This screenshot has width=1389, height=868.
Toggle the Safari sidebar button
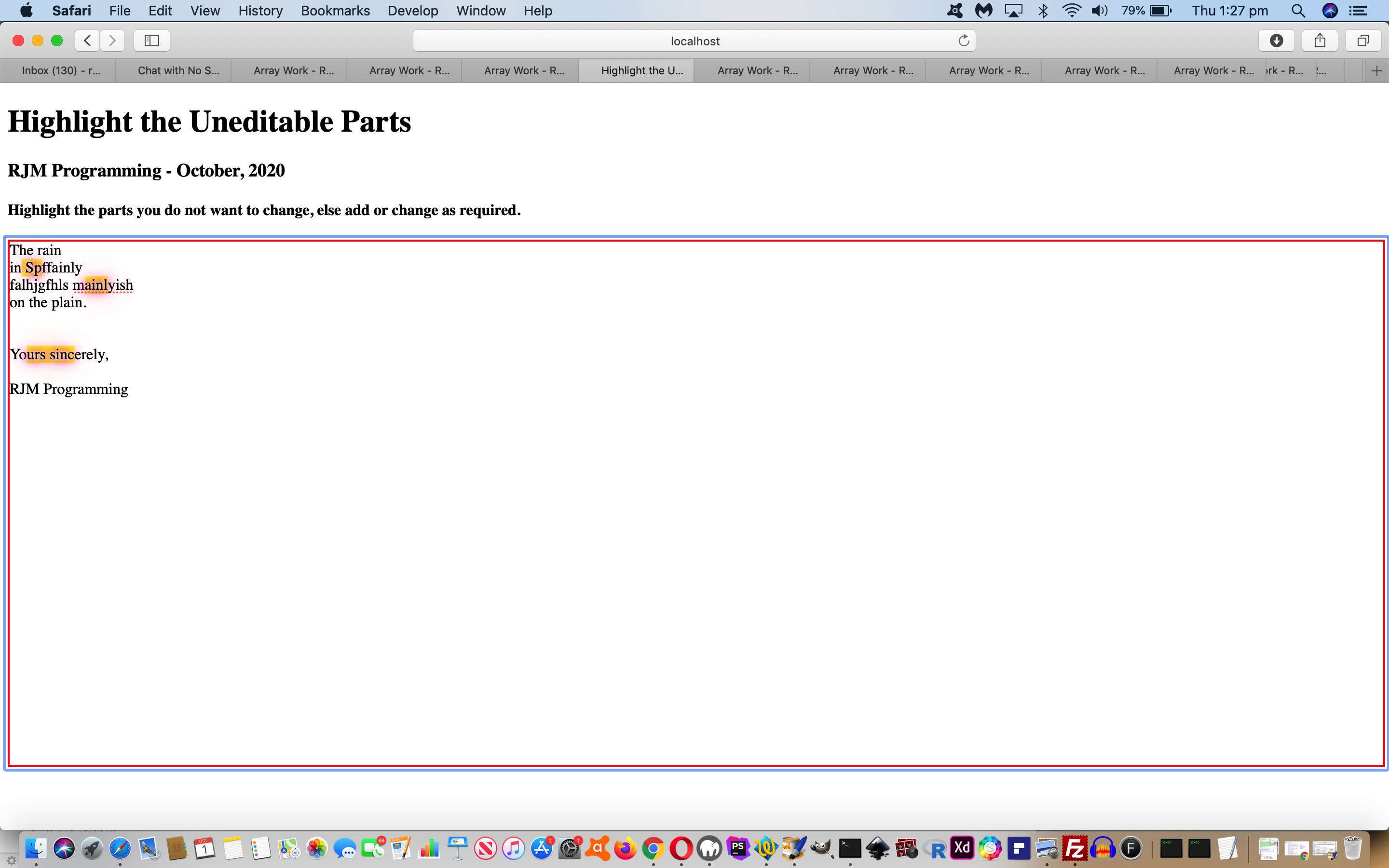click(x=151, y=40)
